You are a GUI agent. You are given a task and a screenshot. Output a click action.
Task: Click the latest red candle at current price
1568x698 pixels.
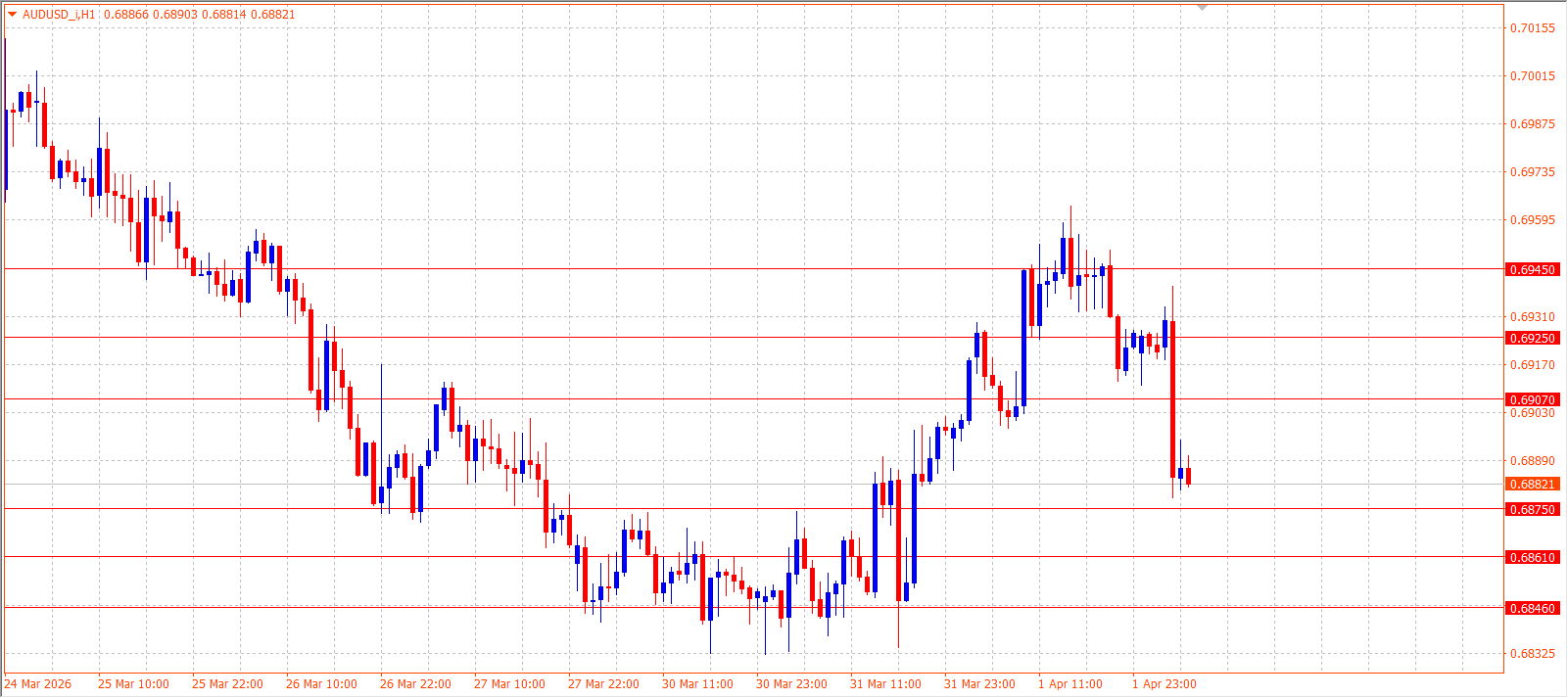coord(1188,476)
